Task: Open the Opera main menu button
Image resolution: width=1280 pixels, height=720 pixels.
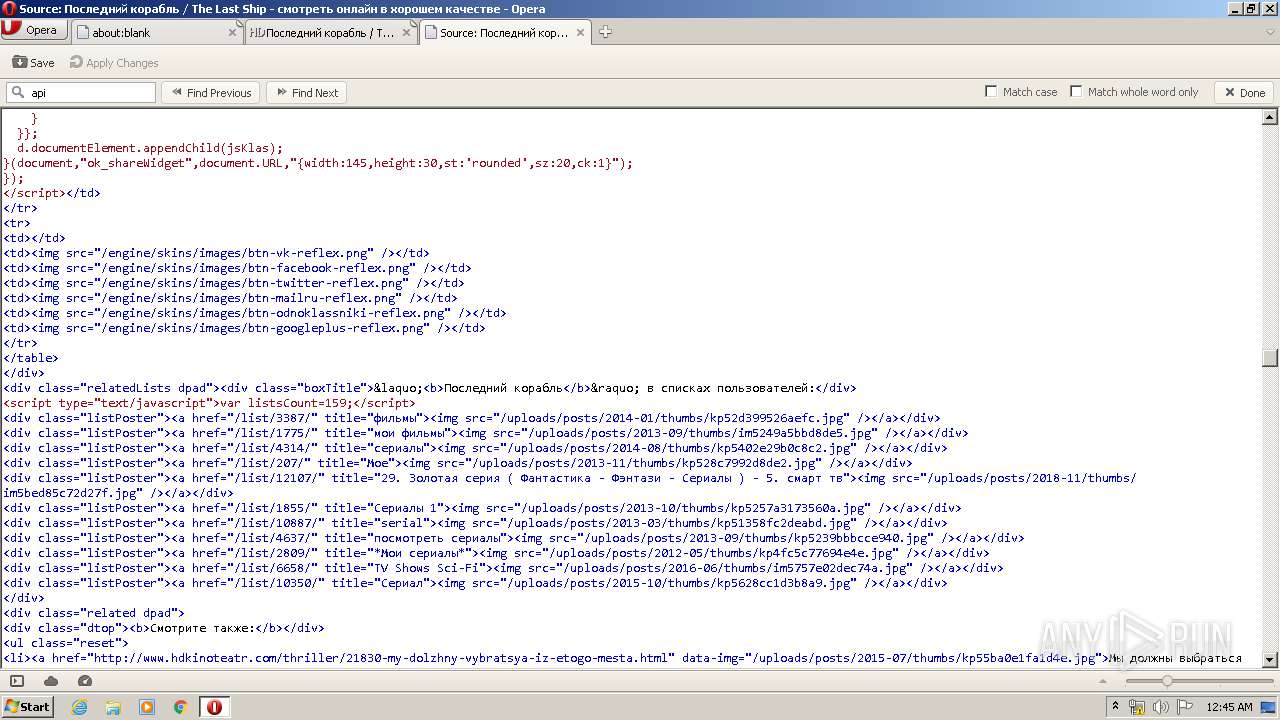Action: pos(32,30)
